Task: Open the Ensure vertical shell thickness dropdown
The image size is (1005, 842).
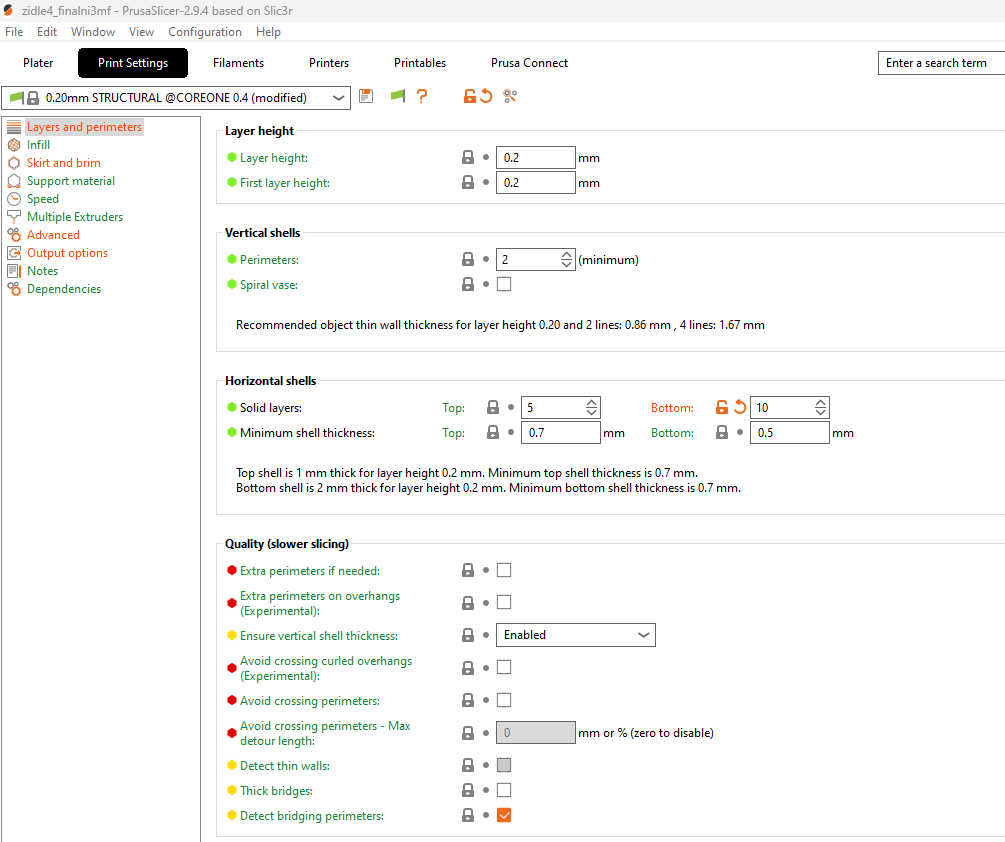Action: tap(576, 635)
